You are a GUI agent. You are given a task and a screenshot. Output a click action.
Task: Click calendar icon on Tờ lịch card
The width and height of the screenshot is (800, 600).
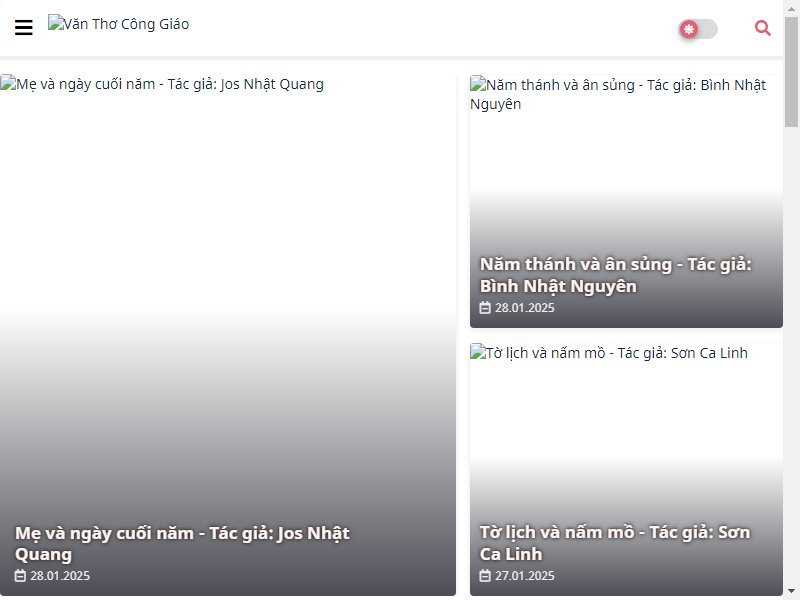(485, 576)
